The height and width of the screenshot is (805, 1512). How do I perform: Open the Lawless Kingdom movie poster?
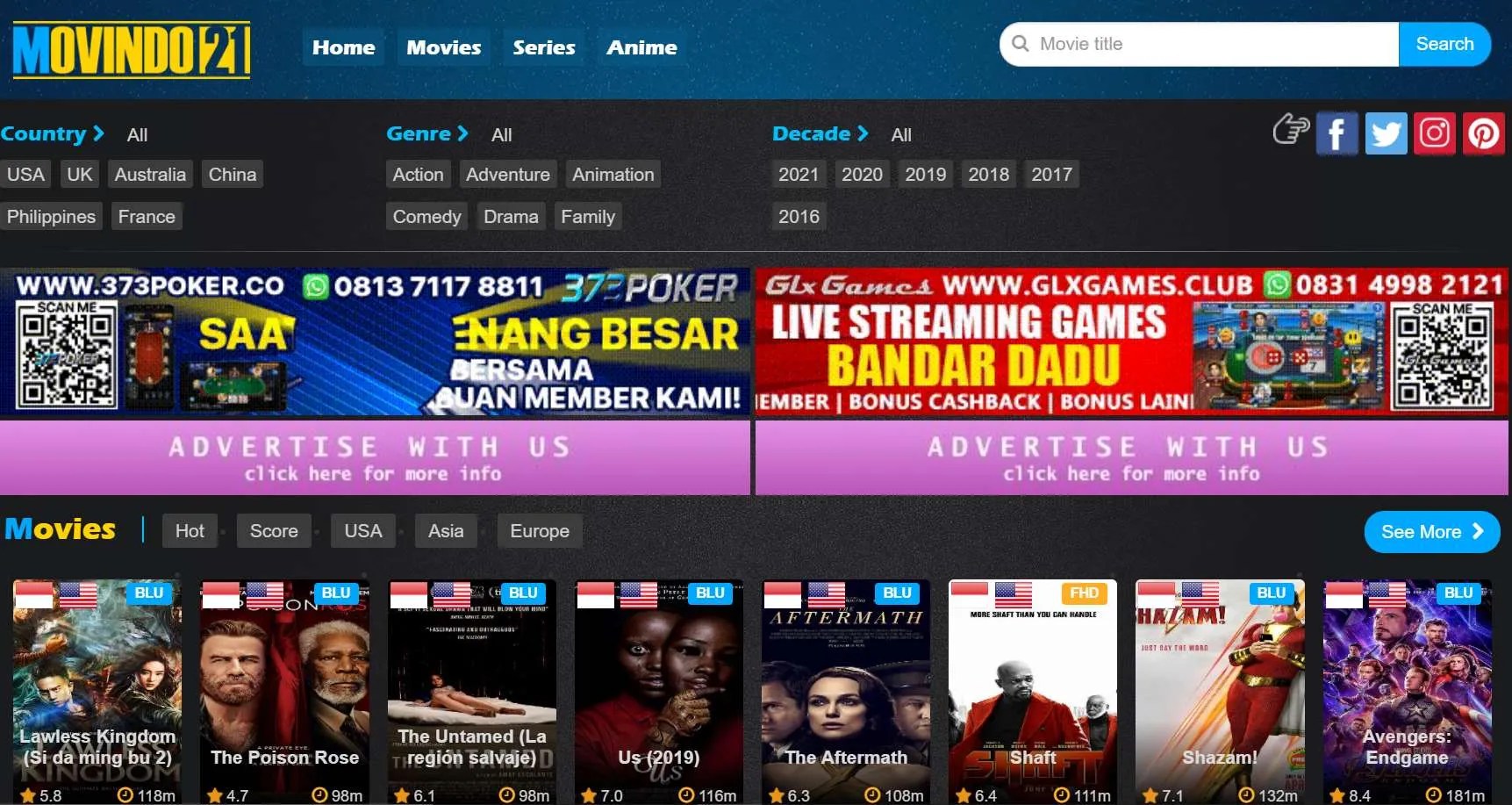(97, 692)
